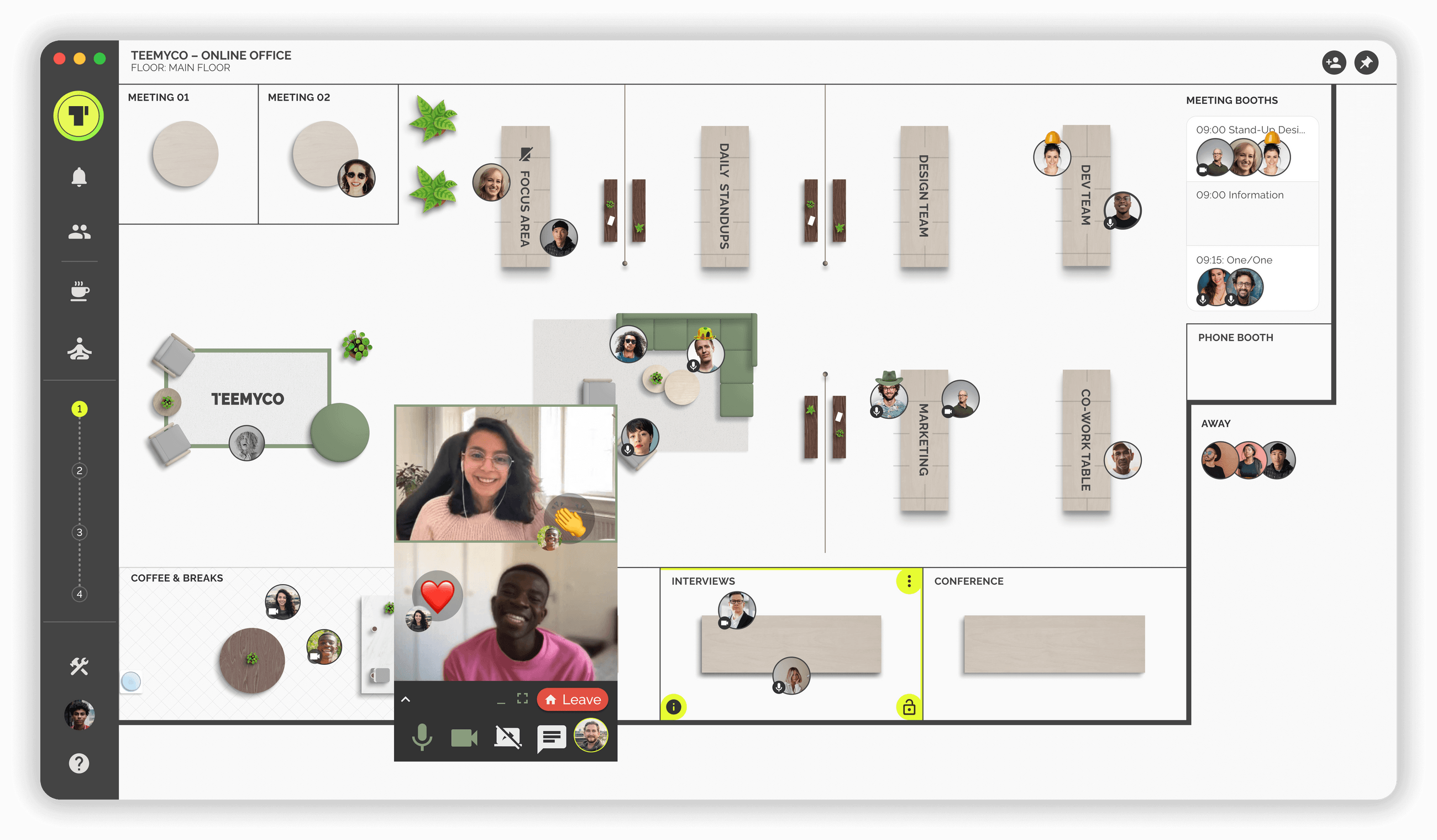Viewport: 1437px width, 840px height.
Task: Click the coffee break cup icon
Action: (79, 291)
